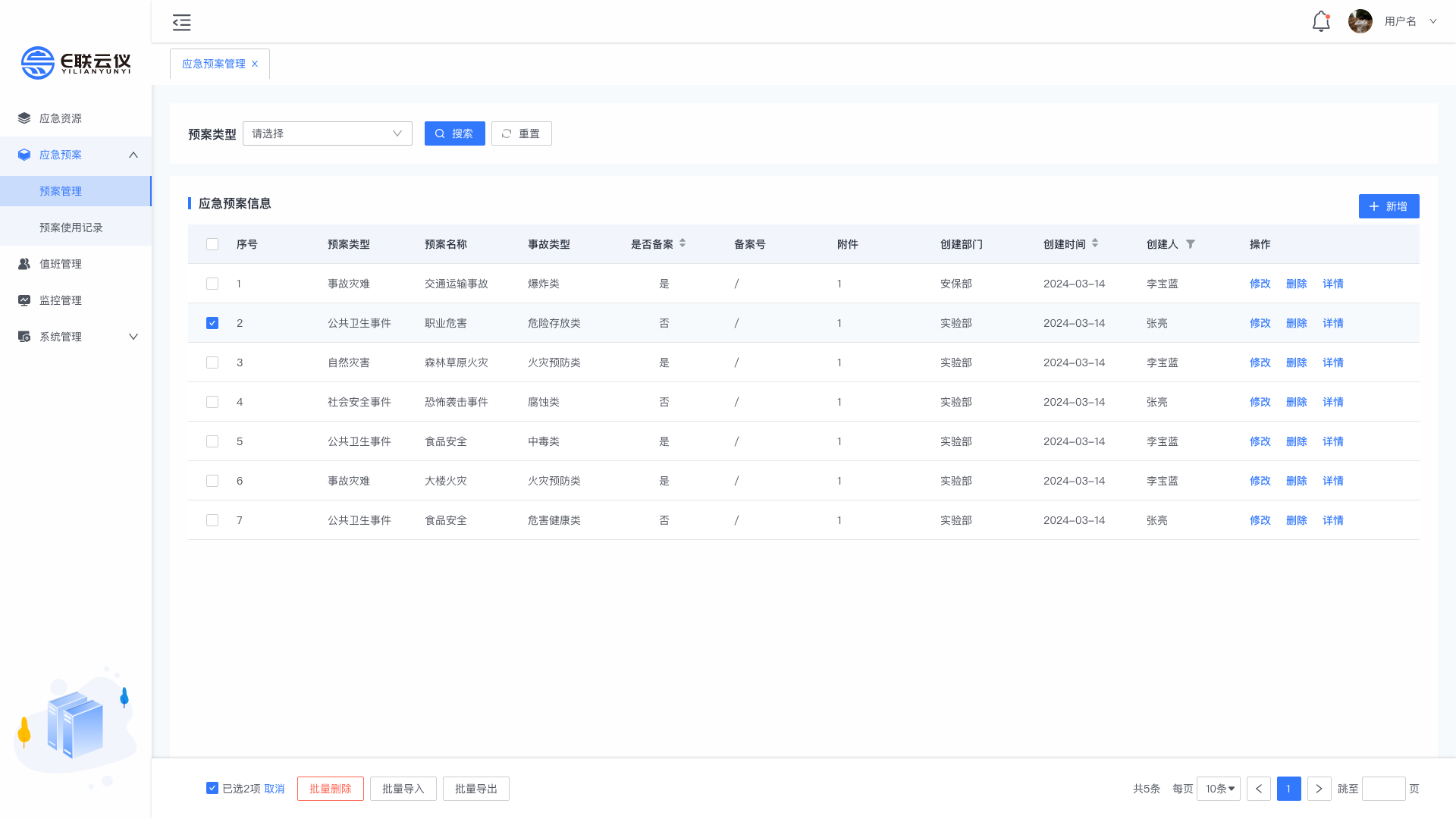1456x819 pixels.
Task: Click the 批量导出 button
Action: pos(476,789)
